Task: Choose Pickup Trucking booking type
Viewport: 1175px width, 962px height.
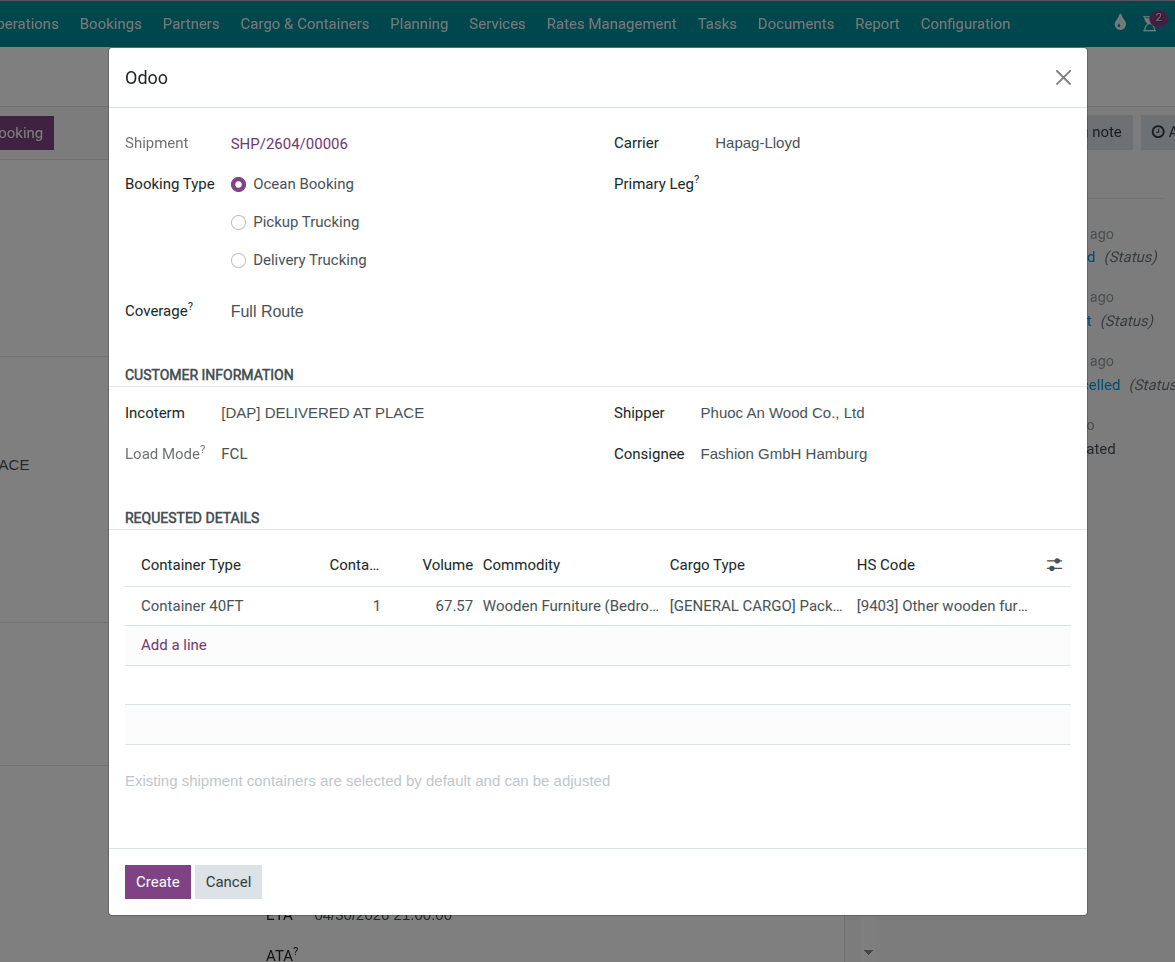Action: coord(238,222)
